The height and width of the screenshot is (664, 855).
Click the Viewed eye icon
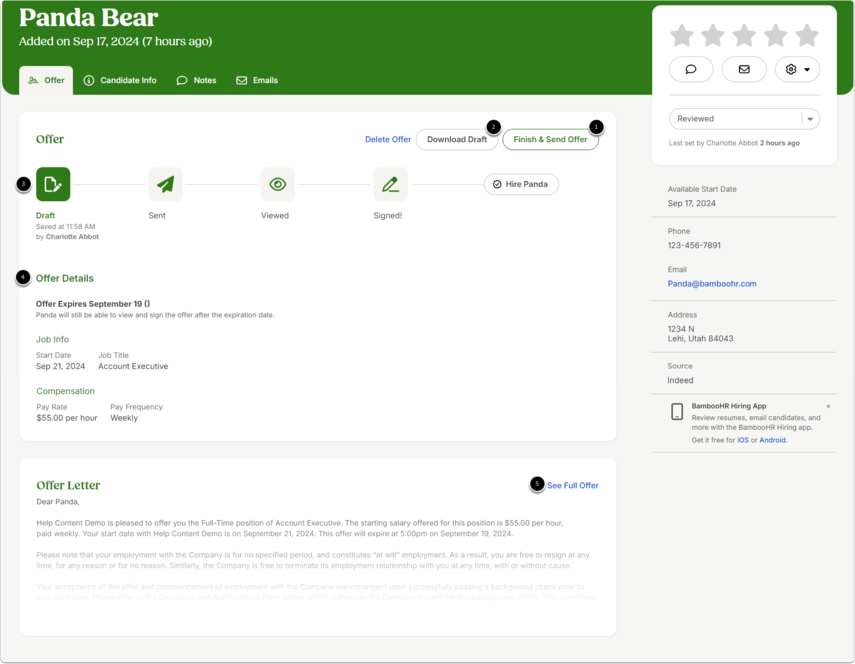[278, 184]
